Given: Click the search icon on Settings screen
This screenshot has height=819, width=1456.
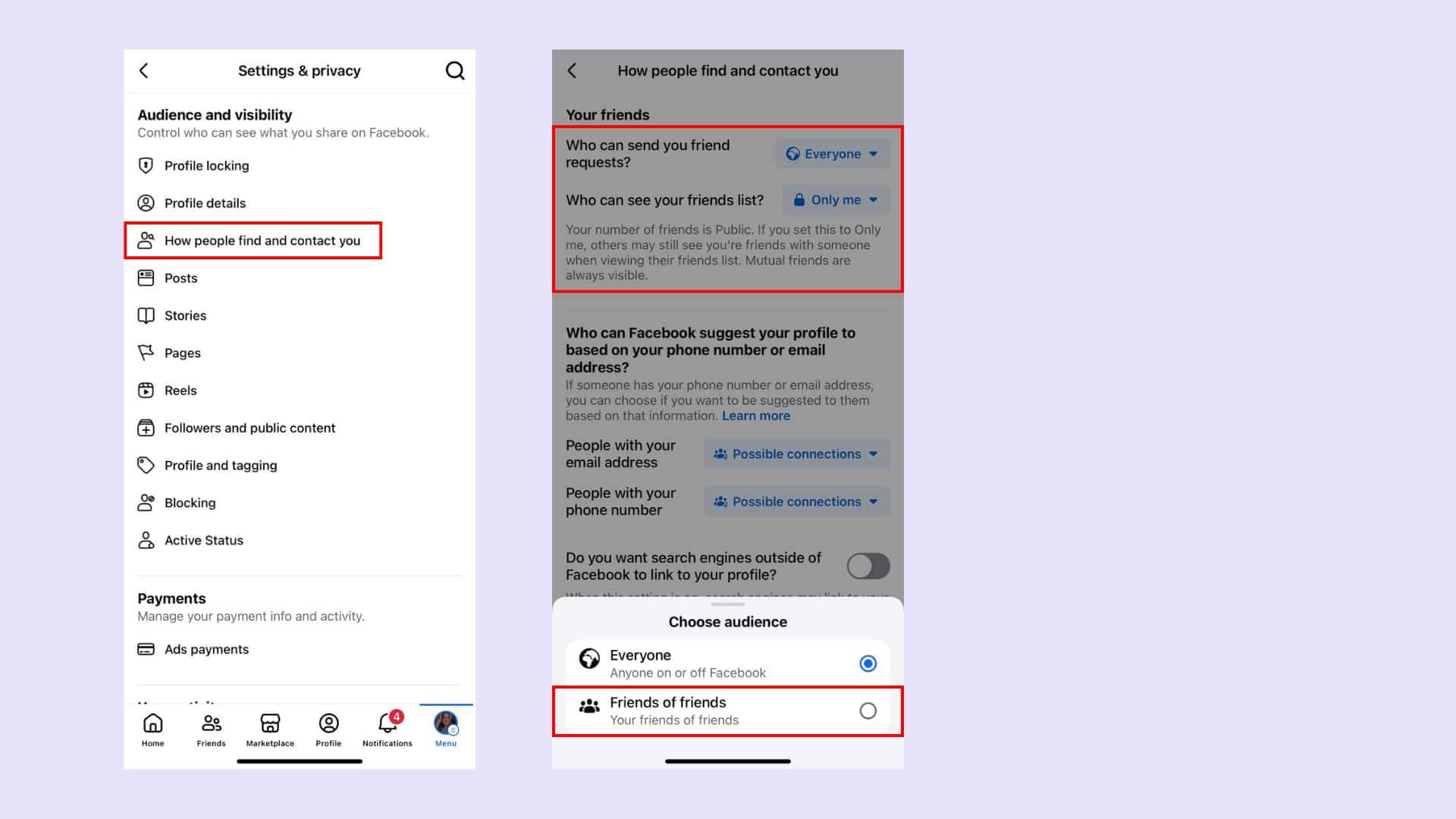Looking at the screenshot, I should tap(456, 71).
